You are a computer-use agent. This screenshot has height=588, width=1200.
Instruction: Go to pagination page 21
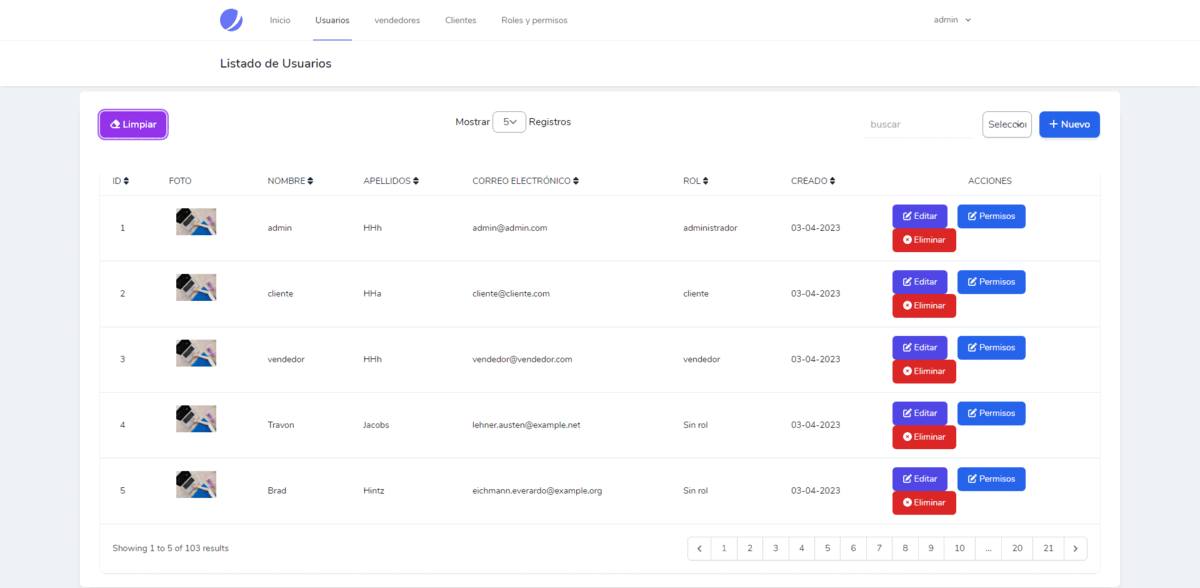1048,548
